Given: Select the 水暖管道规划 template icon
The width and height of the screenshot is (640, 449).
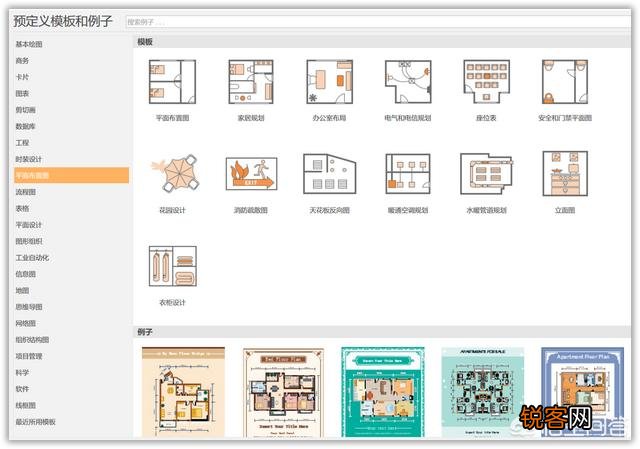Looking at the screenshot, I should pos(486,175).
